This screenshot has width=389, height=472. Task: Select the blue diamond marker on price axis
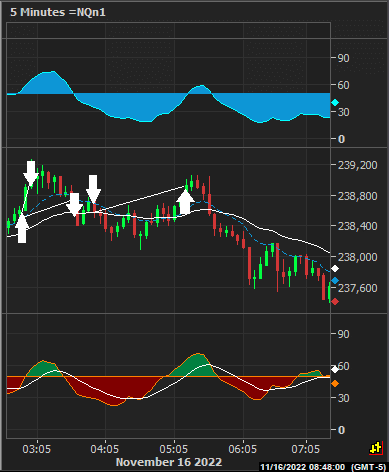(335, 281)
